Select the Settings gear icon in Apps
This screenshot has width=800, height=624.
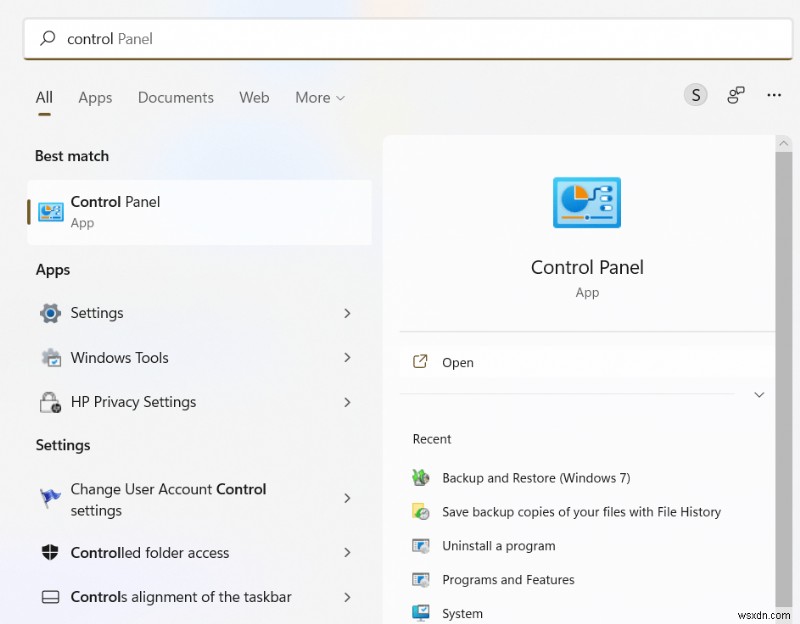(x=52, y=313)
